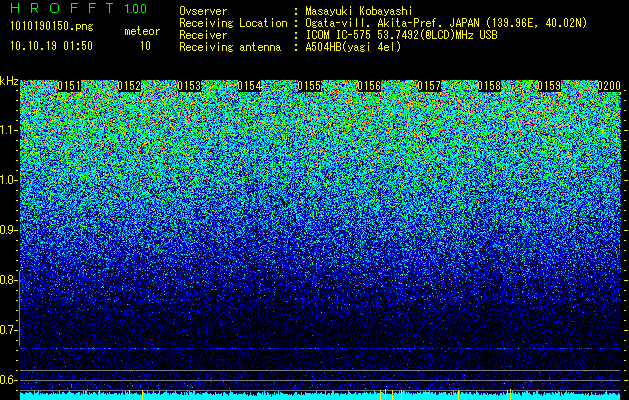The width and height of the screenshot is (629, 400).
Task: Click the 0.9 frequency axis label
Action: [8, 230]
